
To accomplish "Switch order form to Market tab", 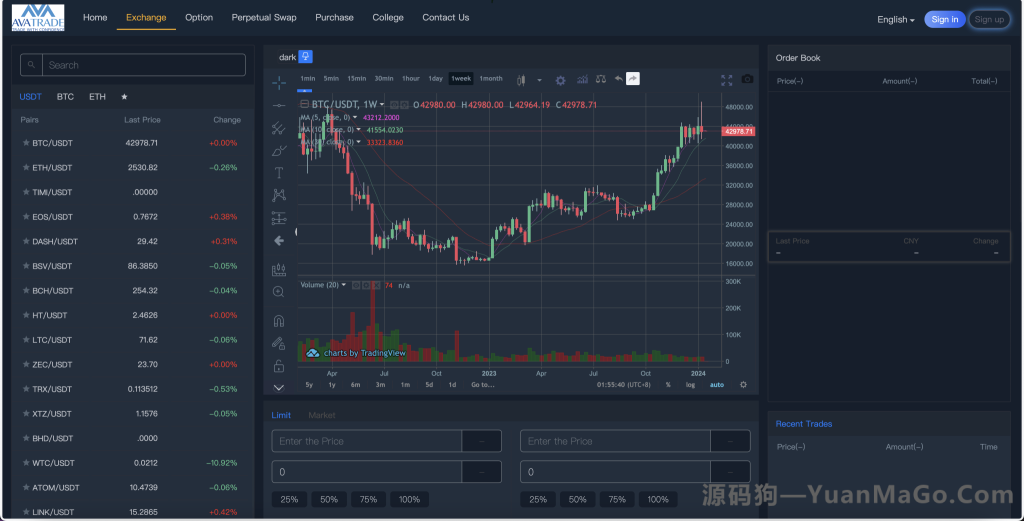I will tap(322, 415).
